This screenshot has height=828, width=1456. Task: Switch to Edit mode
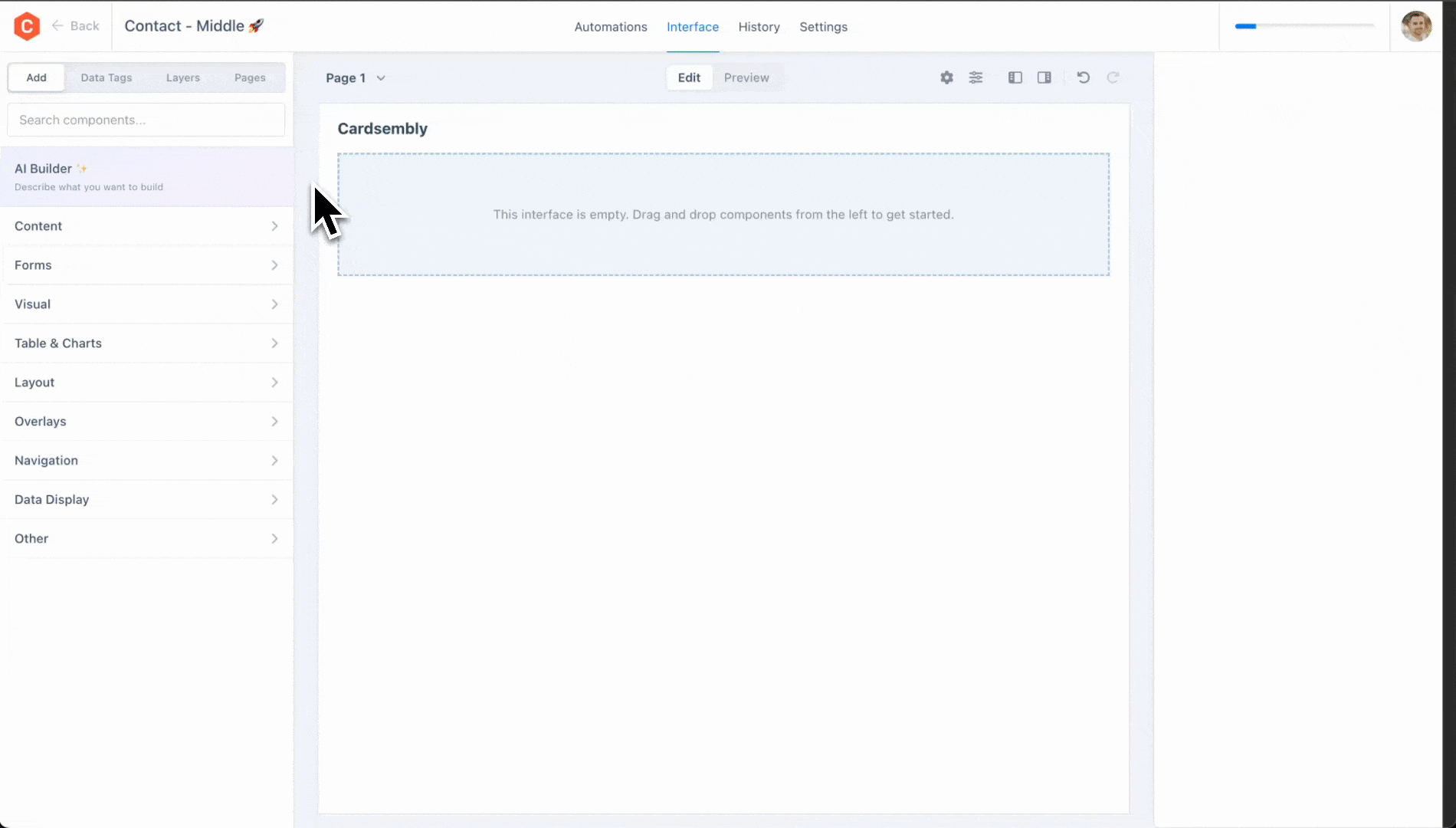tap(689, 77)
